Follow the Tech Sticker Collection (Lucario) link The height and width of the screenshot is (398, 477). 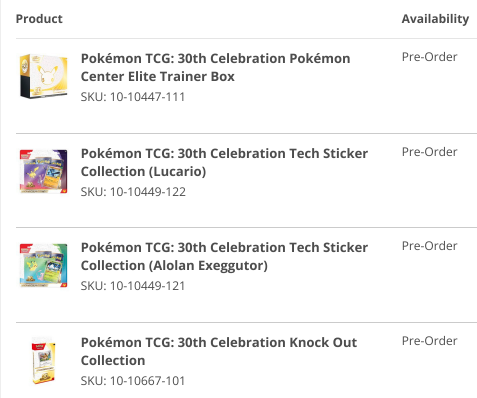click(224, 162)
